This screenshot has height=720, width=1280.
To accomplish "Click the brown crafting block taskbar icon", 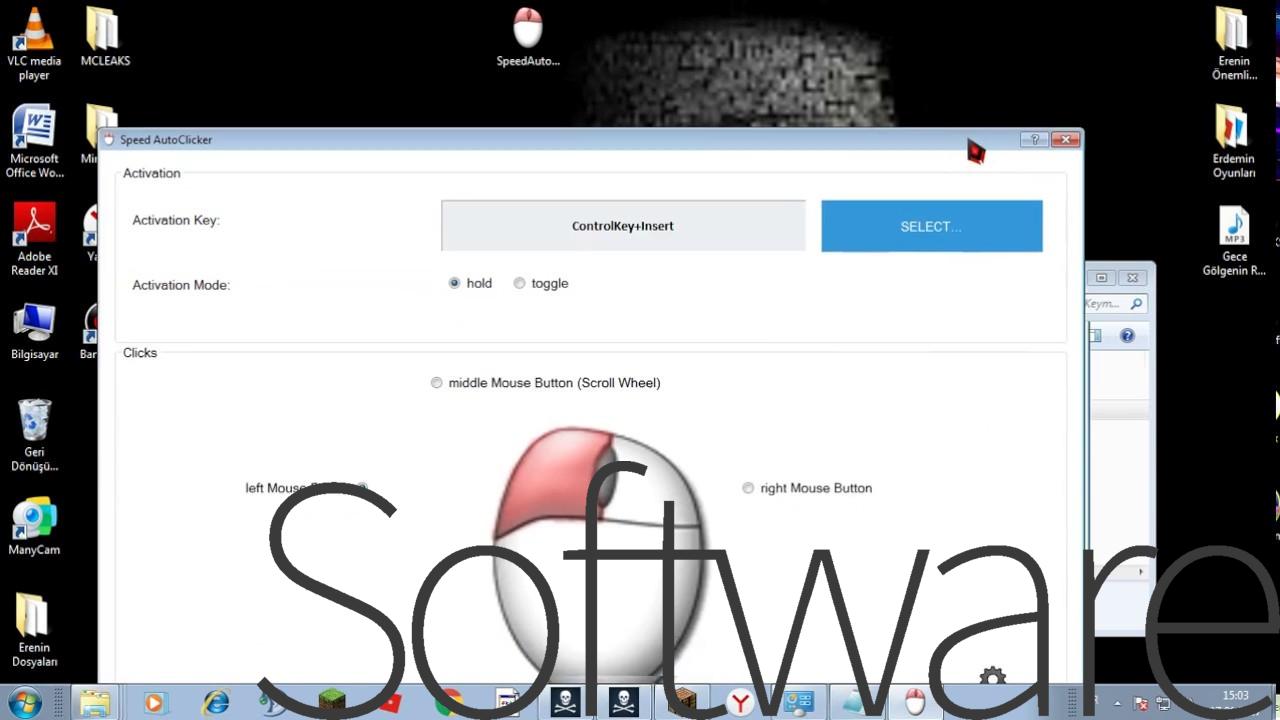I will (x=682, y=703).
